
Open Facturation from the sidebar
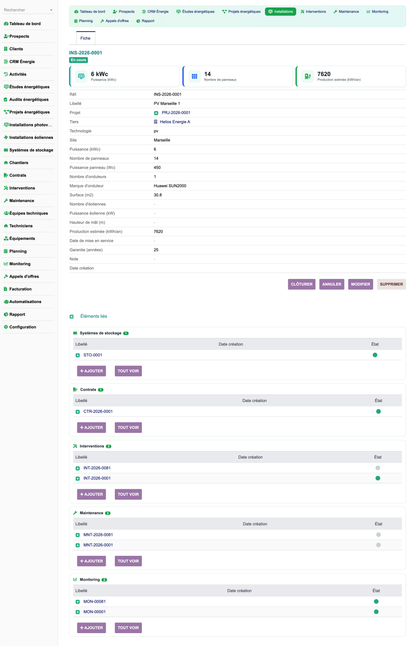20,289
